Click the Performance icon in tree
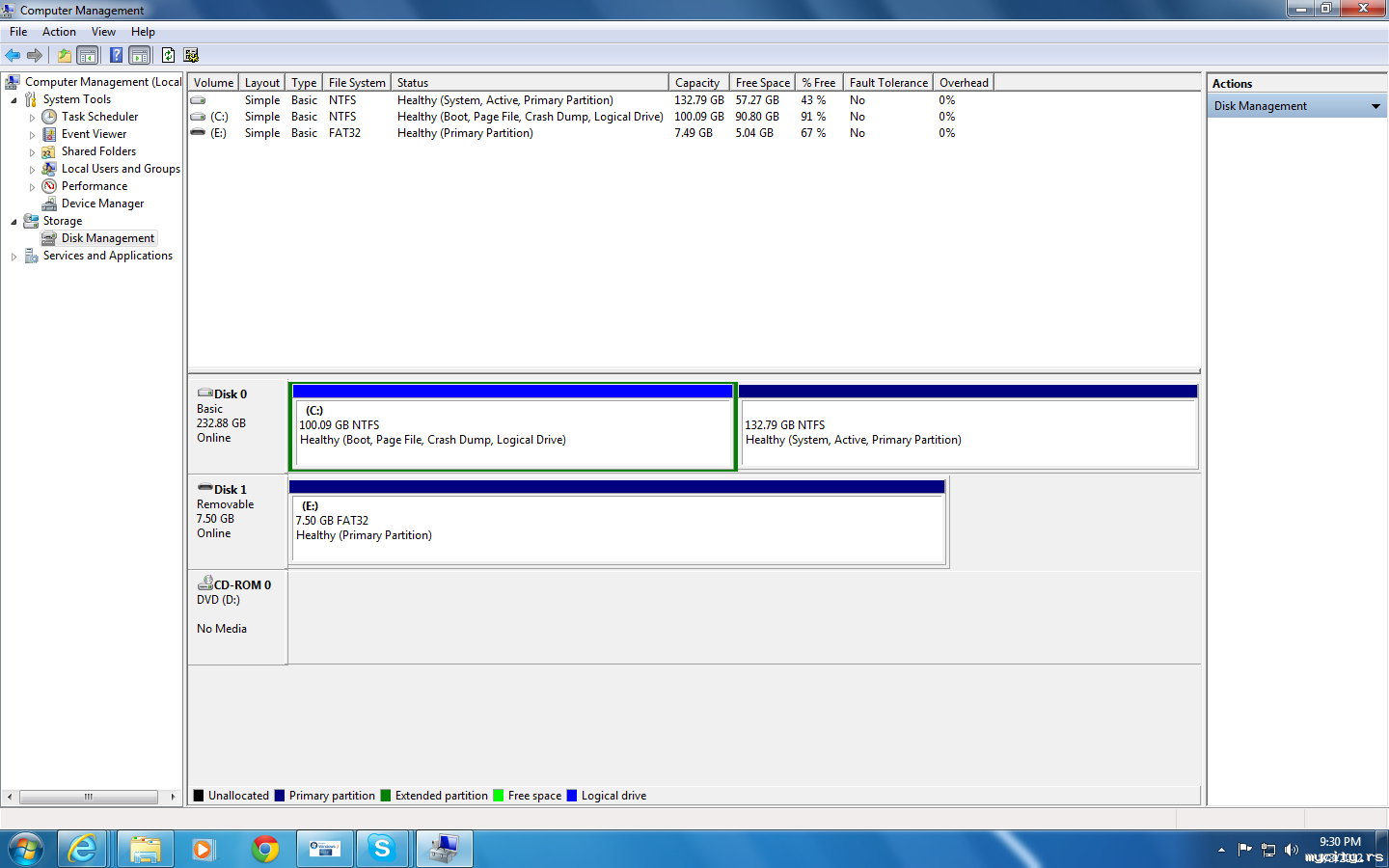This screenshot has width=1389, height=868. (49, 186)
